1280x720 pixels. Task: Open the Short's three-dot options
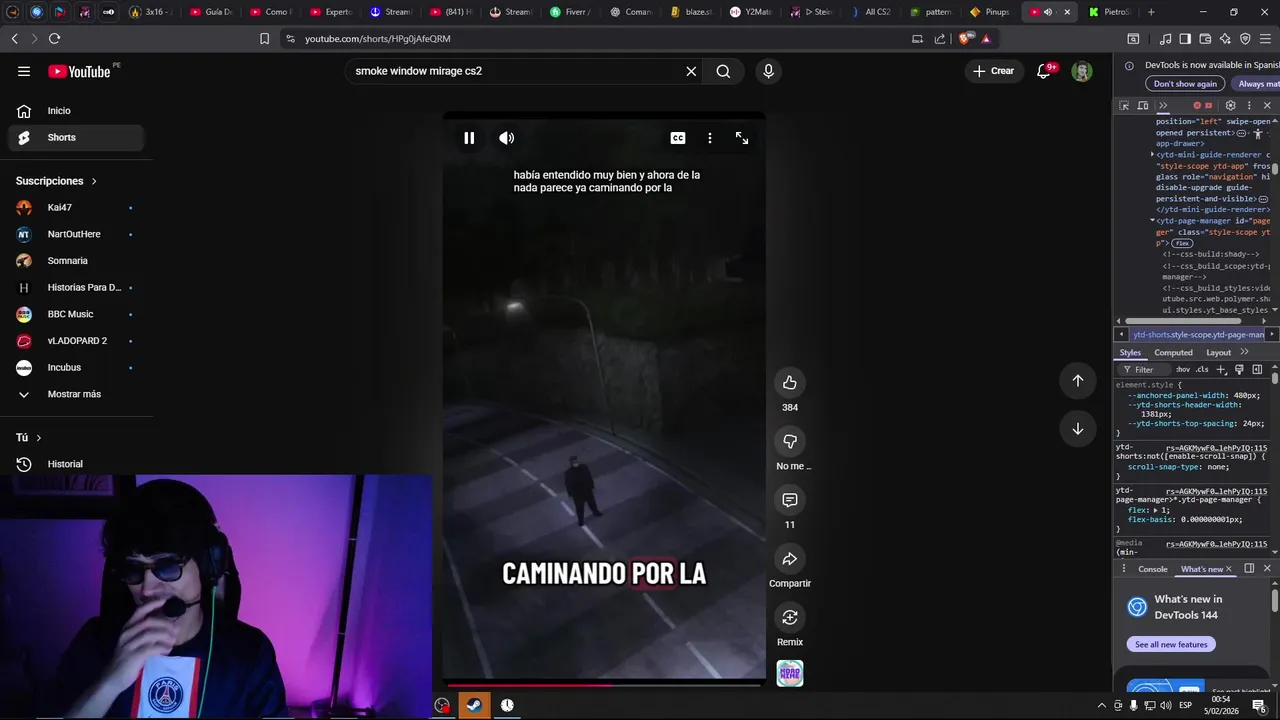pyautogui.click(x=710, y=138)
